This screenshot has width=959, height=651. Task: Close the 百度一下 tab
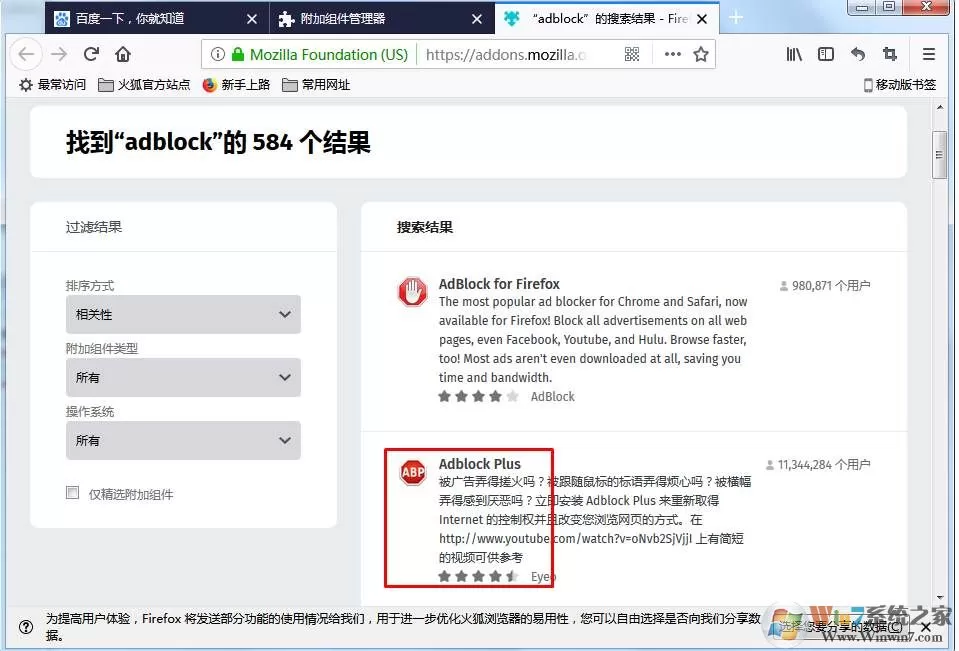coord(251,19)
